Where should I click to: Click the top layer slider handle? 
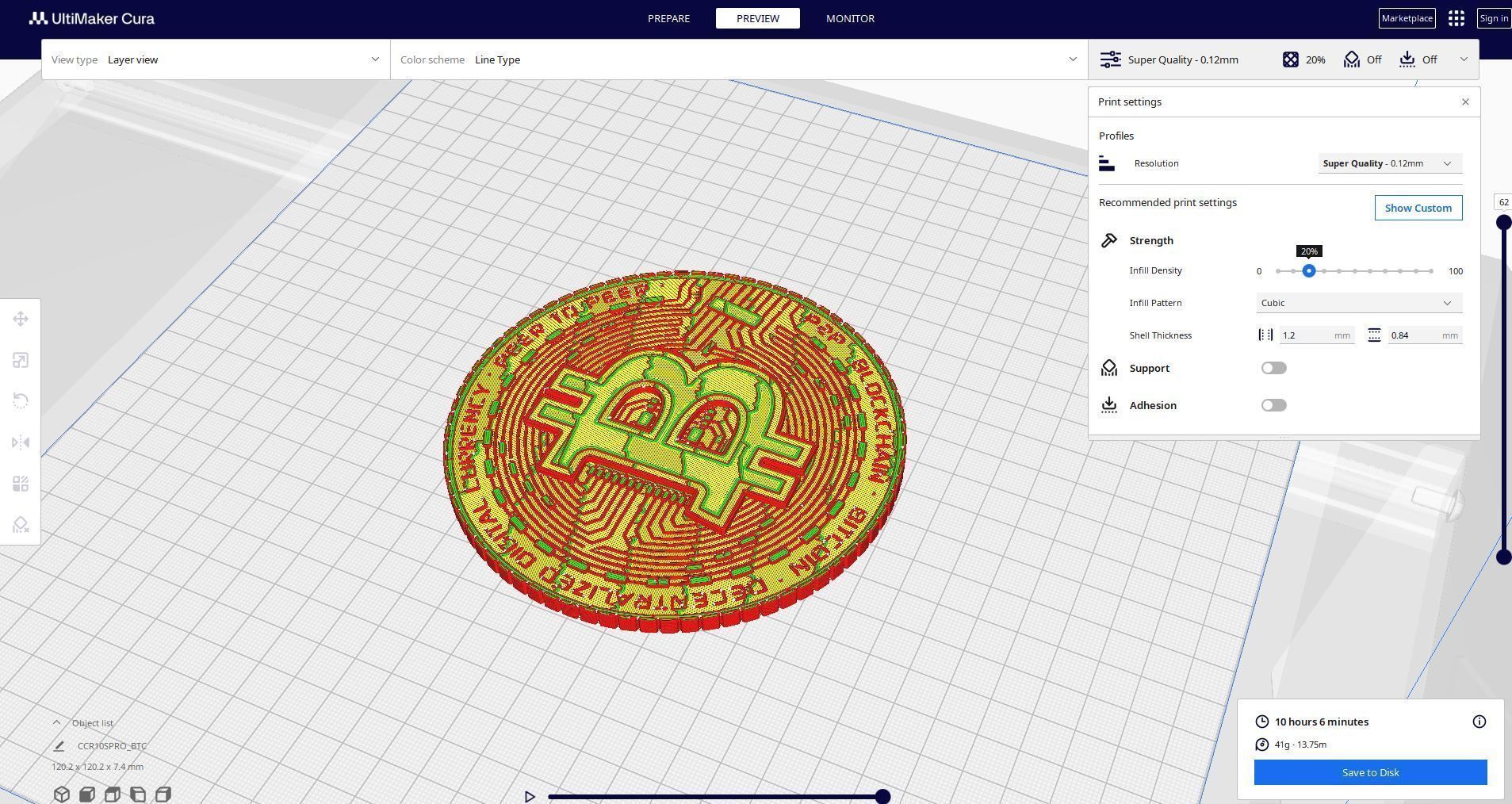click(x=1503, y=223)
